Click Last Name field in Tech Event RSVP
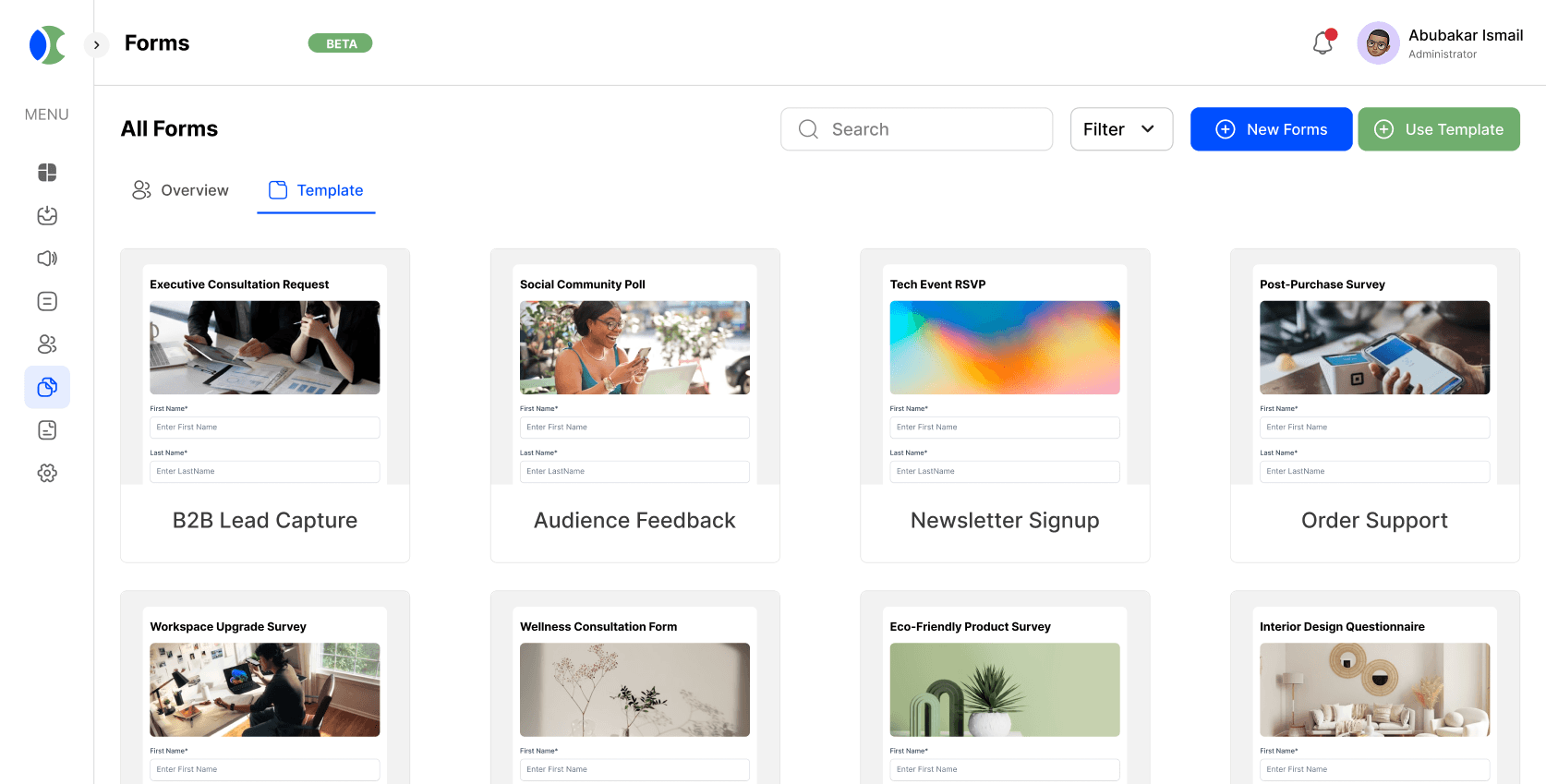Viewport: 1546px width, 784px height. click(1005, 472)
